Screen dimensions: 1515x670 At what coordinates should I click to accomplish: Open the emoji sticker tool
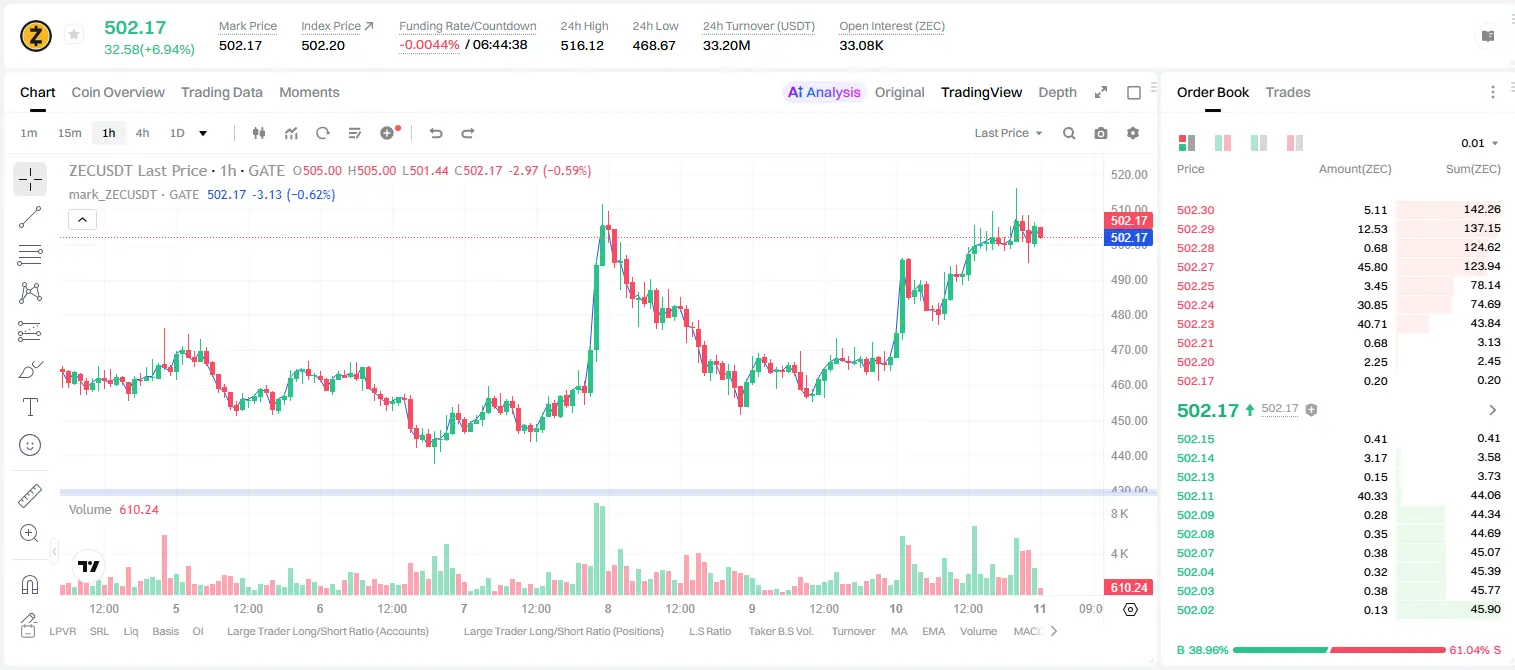(30, 445)
